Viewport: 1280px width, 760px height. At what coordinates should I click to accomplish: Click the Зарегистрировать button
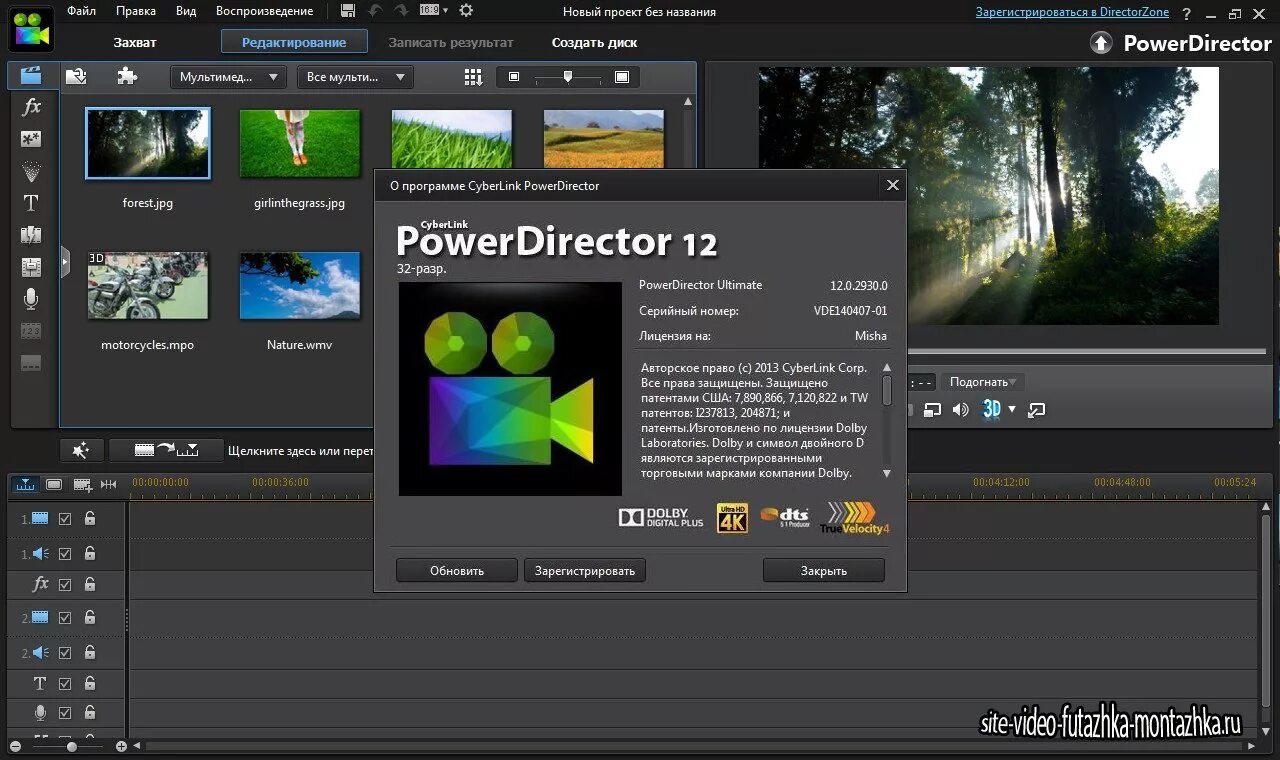585,570
